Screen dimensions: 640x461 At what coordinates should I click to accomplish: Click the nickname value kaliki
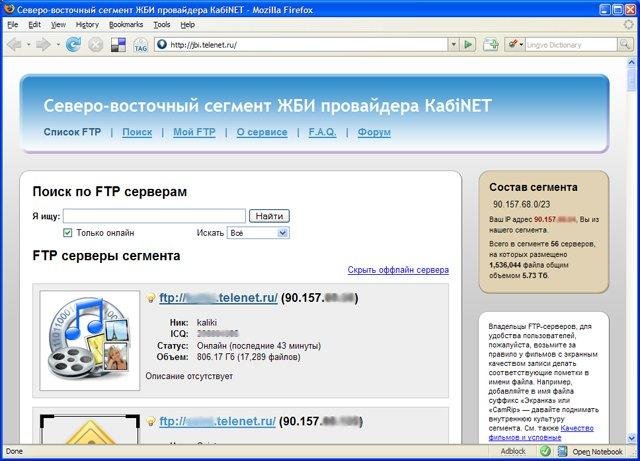(207, 322)
